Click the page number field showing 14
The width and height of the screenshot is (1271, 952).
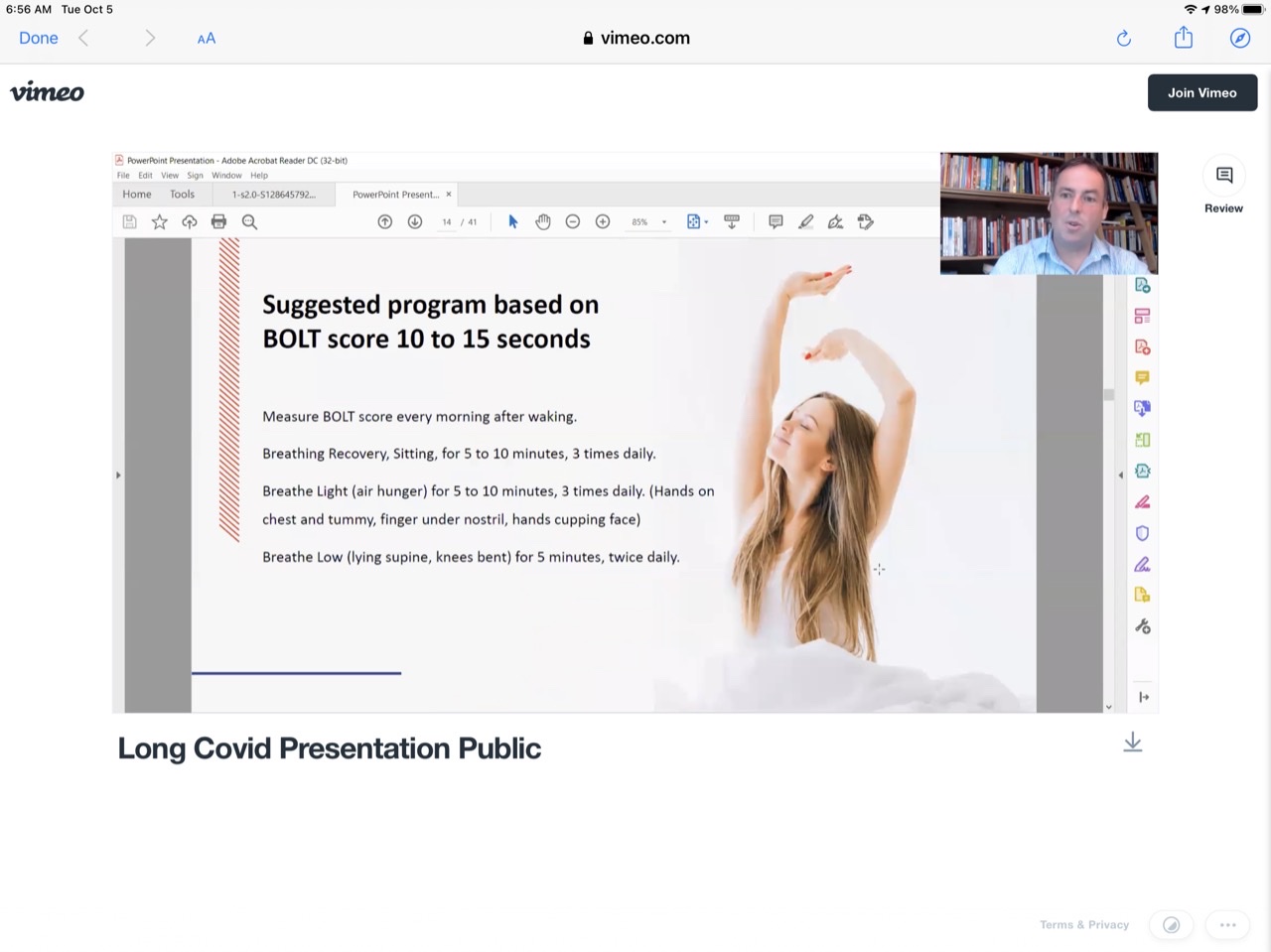[447, 222]
